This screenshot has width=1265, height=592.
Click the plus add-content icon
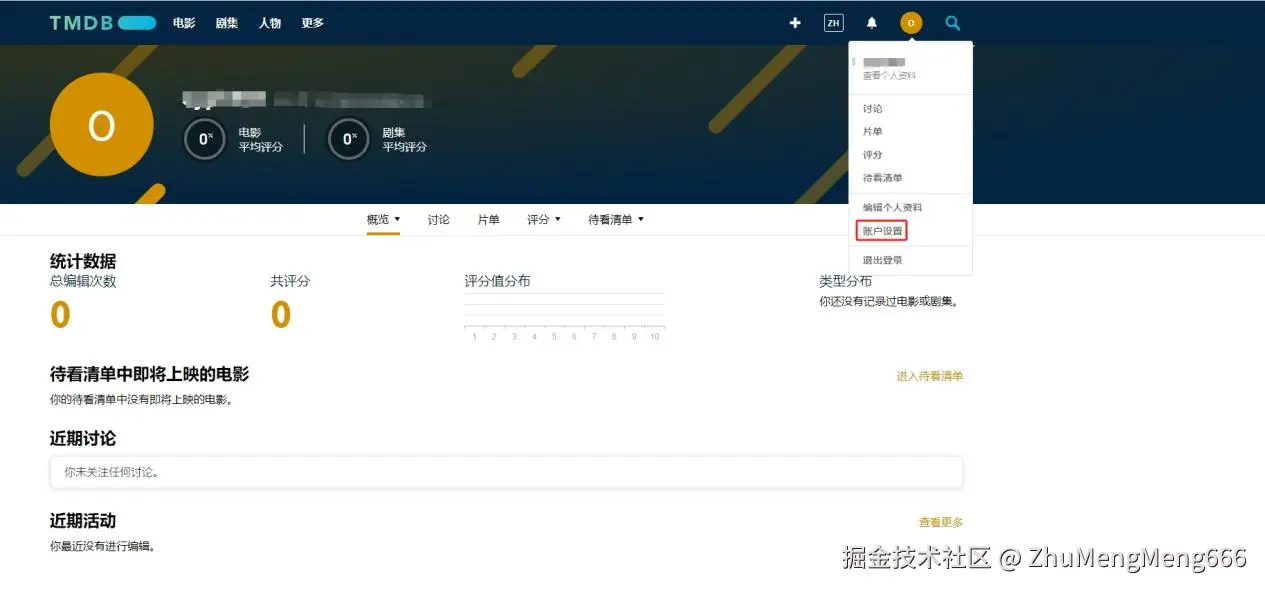[x=795, y=23]
